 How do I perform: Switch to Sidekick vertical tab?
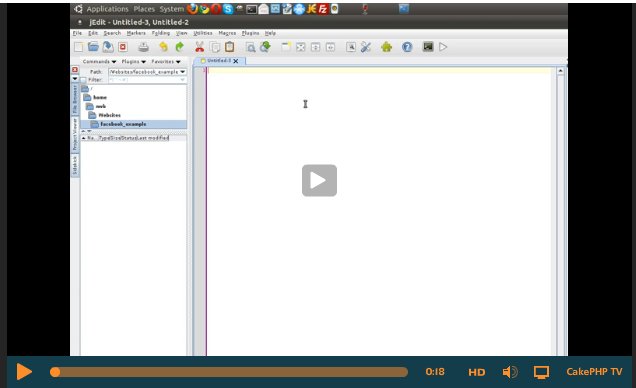(x=75, y=165)
